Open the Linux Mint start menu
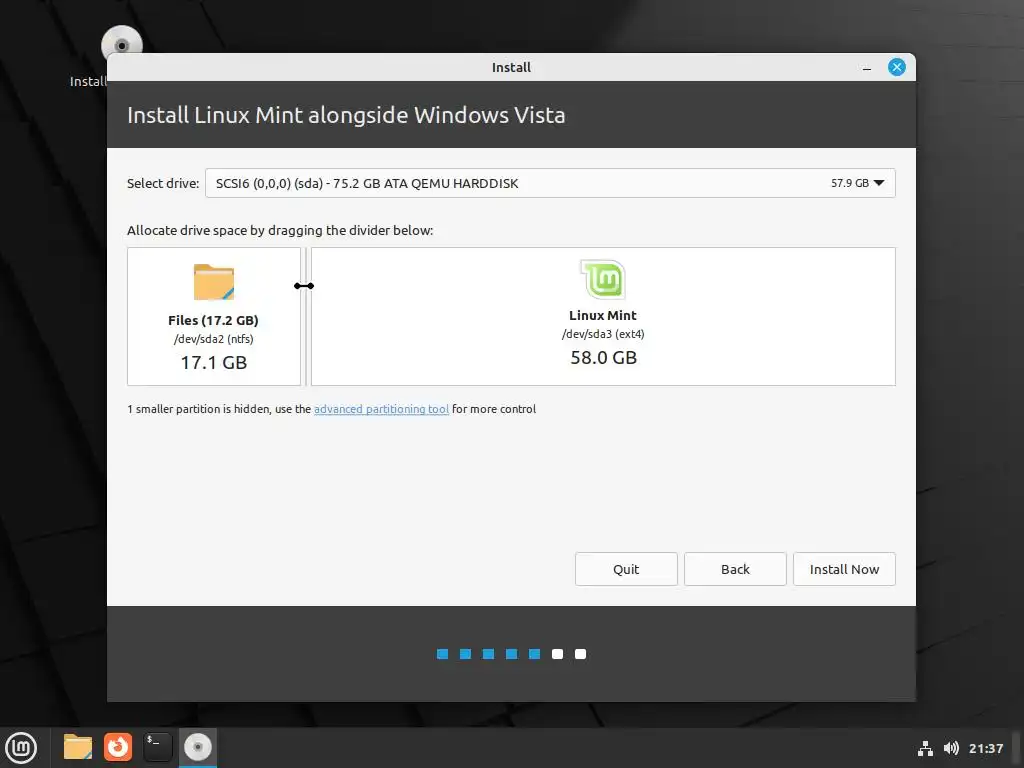This screenshot has height=768, width=1024. pos(21,747)
